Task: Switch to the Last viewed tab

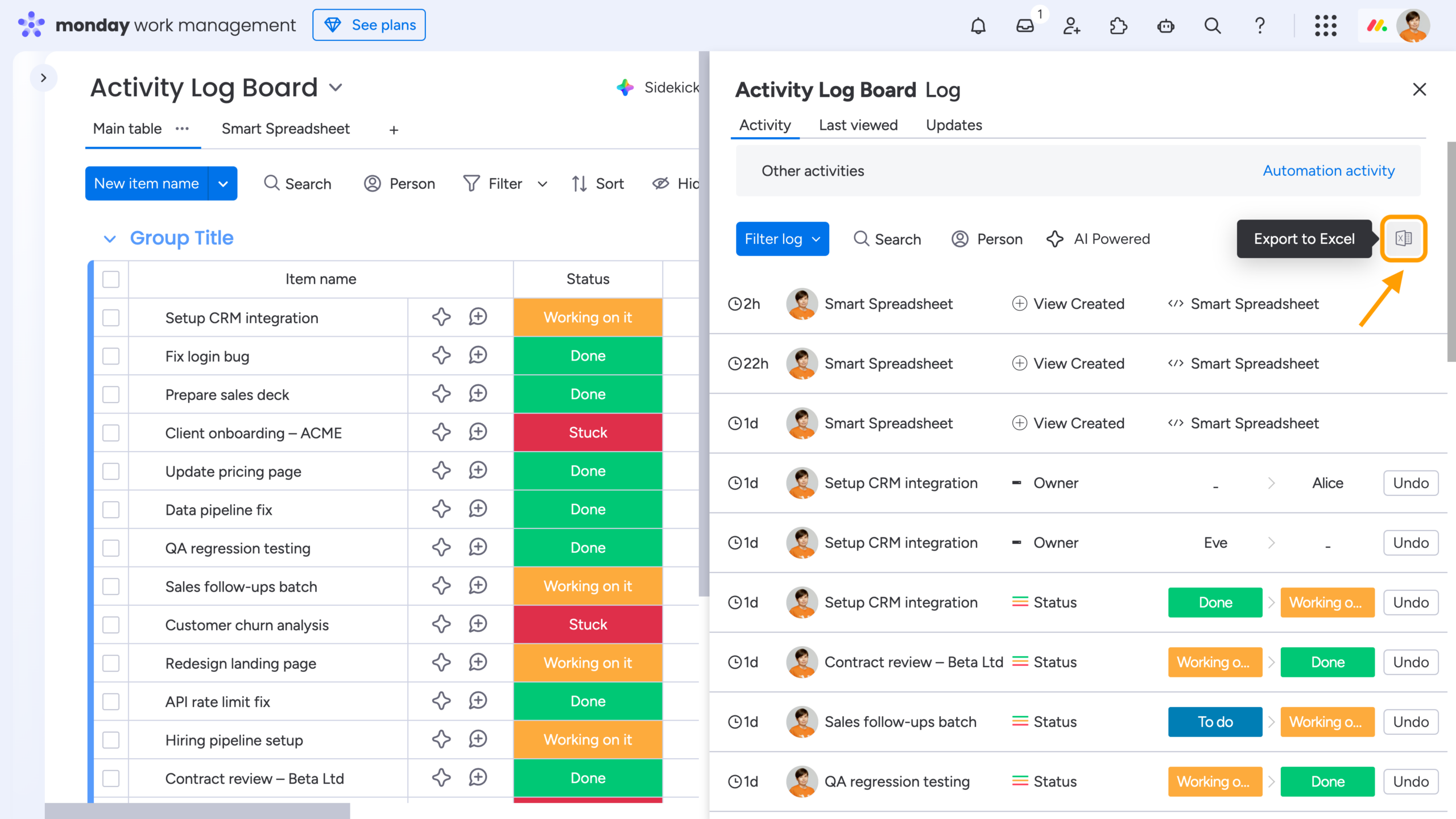Action: coord(858,125)
